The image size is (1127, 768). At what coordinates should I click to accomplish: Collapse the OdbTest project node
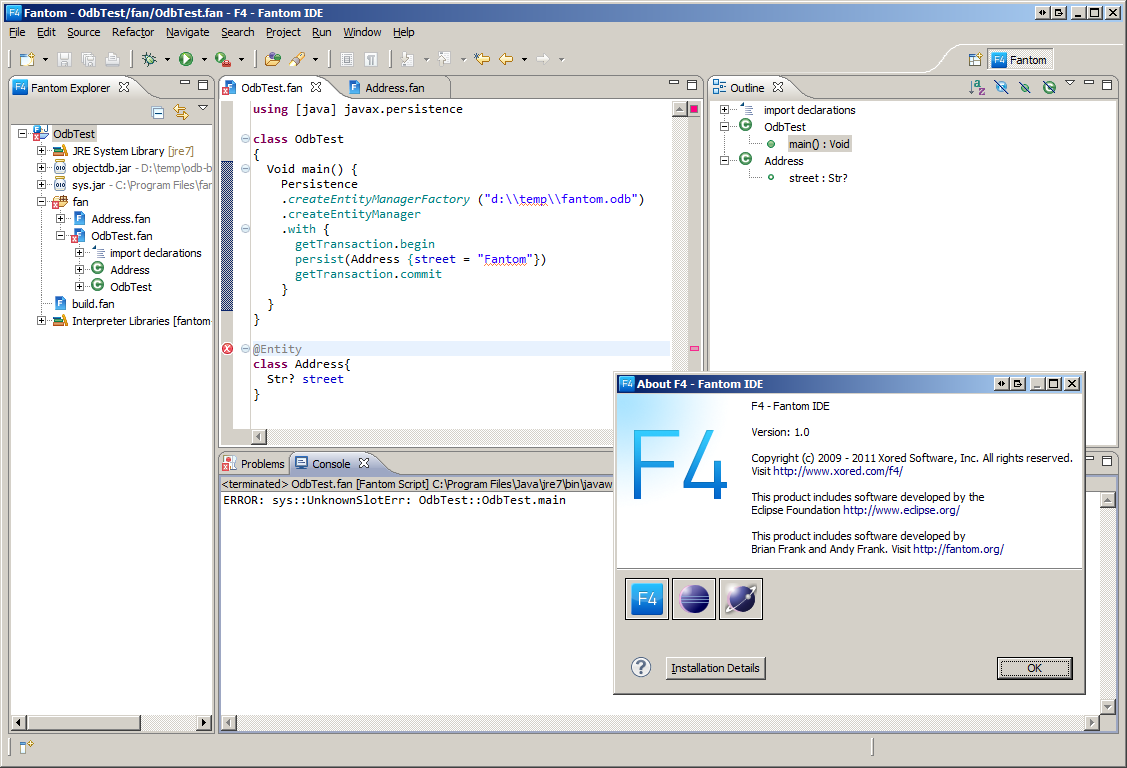(x=22, y=134)
